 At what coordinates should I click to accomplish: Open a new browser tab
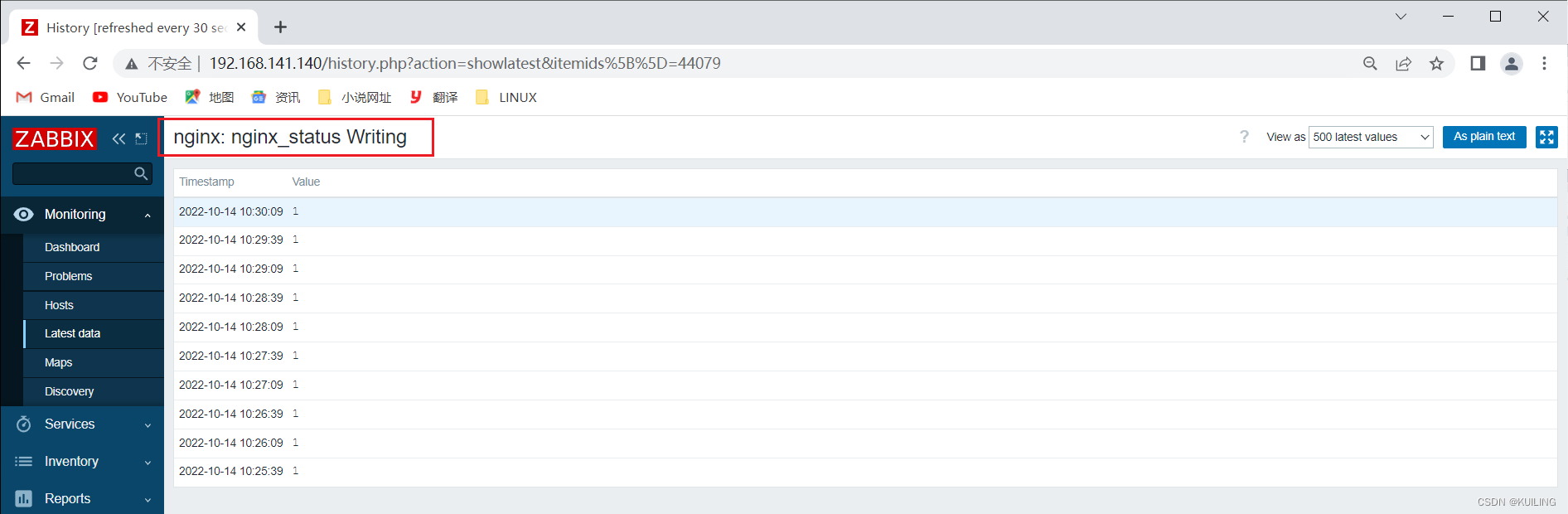coord(281,27)
